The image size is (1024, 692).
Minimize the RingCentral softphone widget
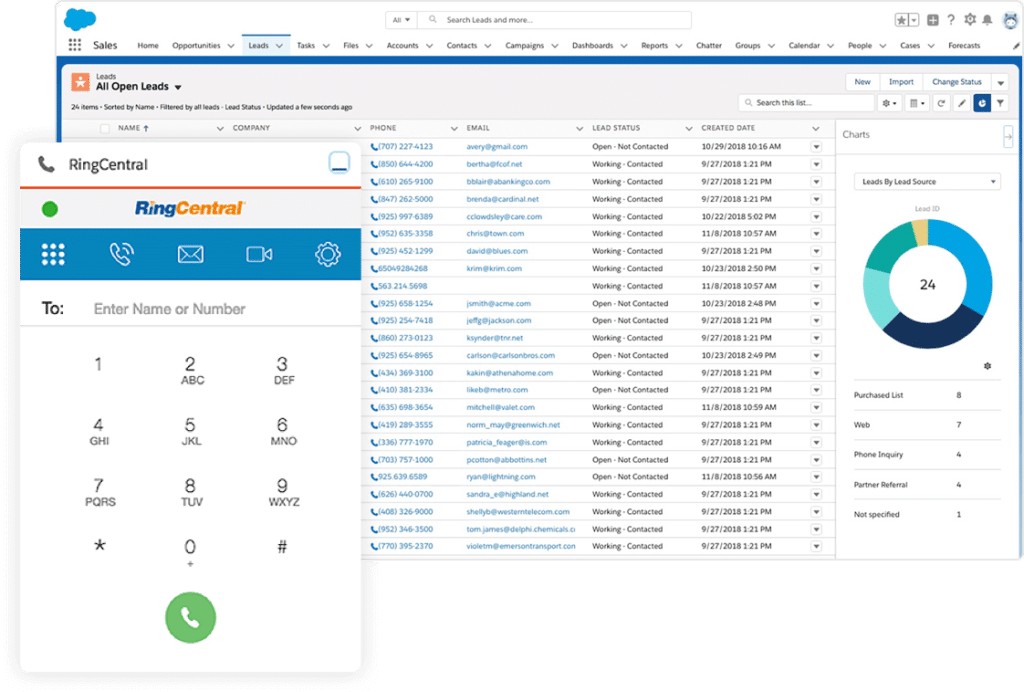coord(339,164)
